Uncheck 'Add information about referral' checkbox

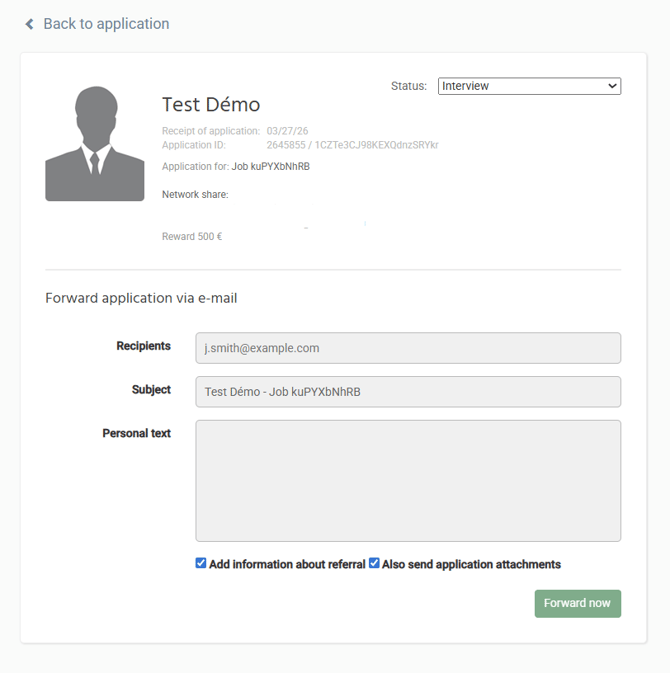(x=201, y=564)
